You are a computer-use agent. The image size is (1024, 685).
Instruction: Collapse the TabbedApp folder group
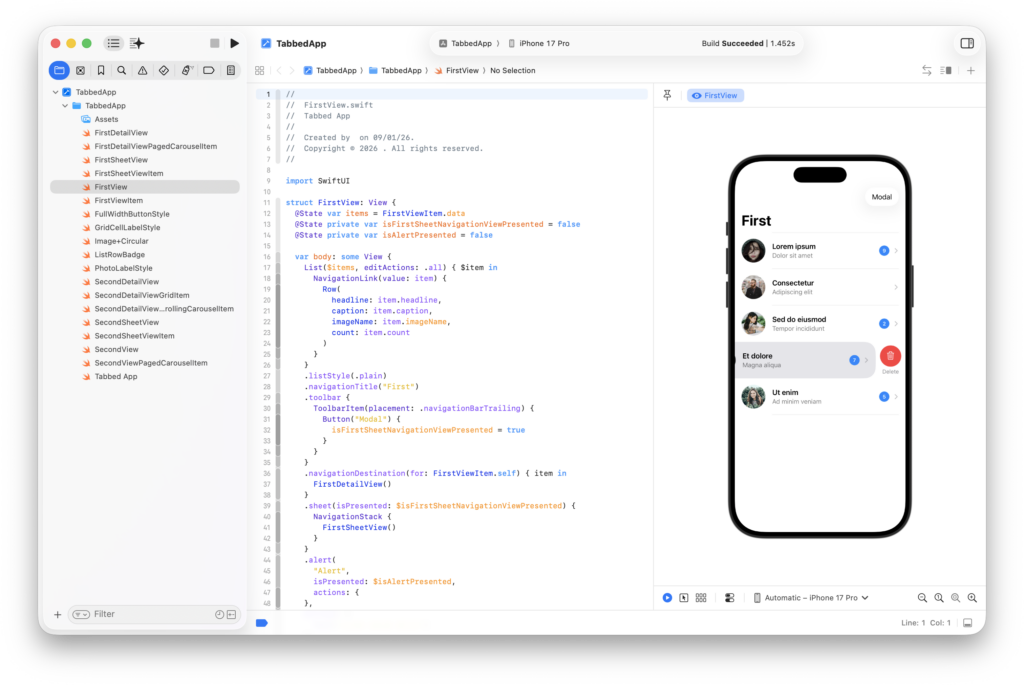tap(65, 105)
